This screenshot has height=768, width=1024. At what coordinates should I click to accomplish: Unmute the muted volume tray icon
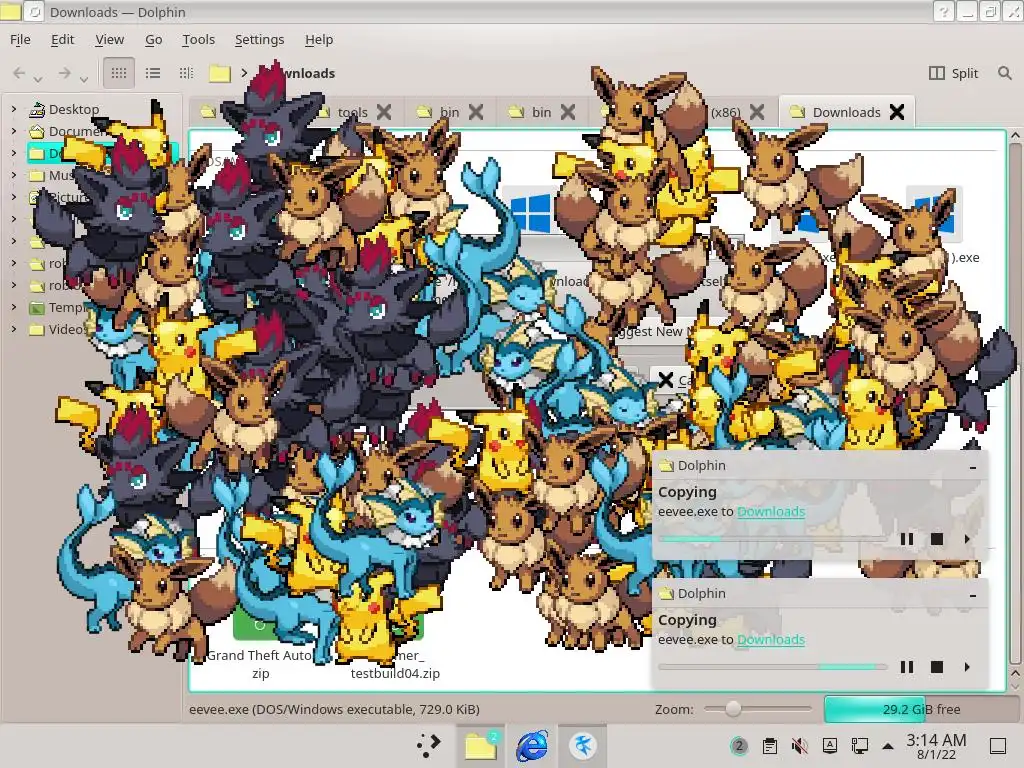coord(799,746)
